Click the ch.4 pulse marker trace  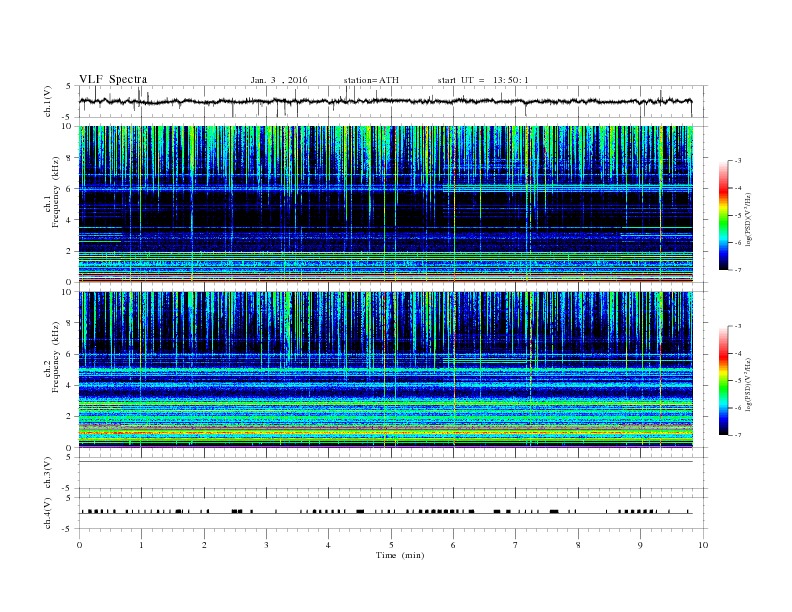click(386, 512)
